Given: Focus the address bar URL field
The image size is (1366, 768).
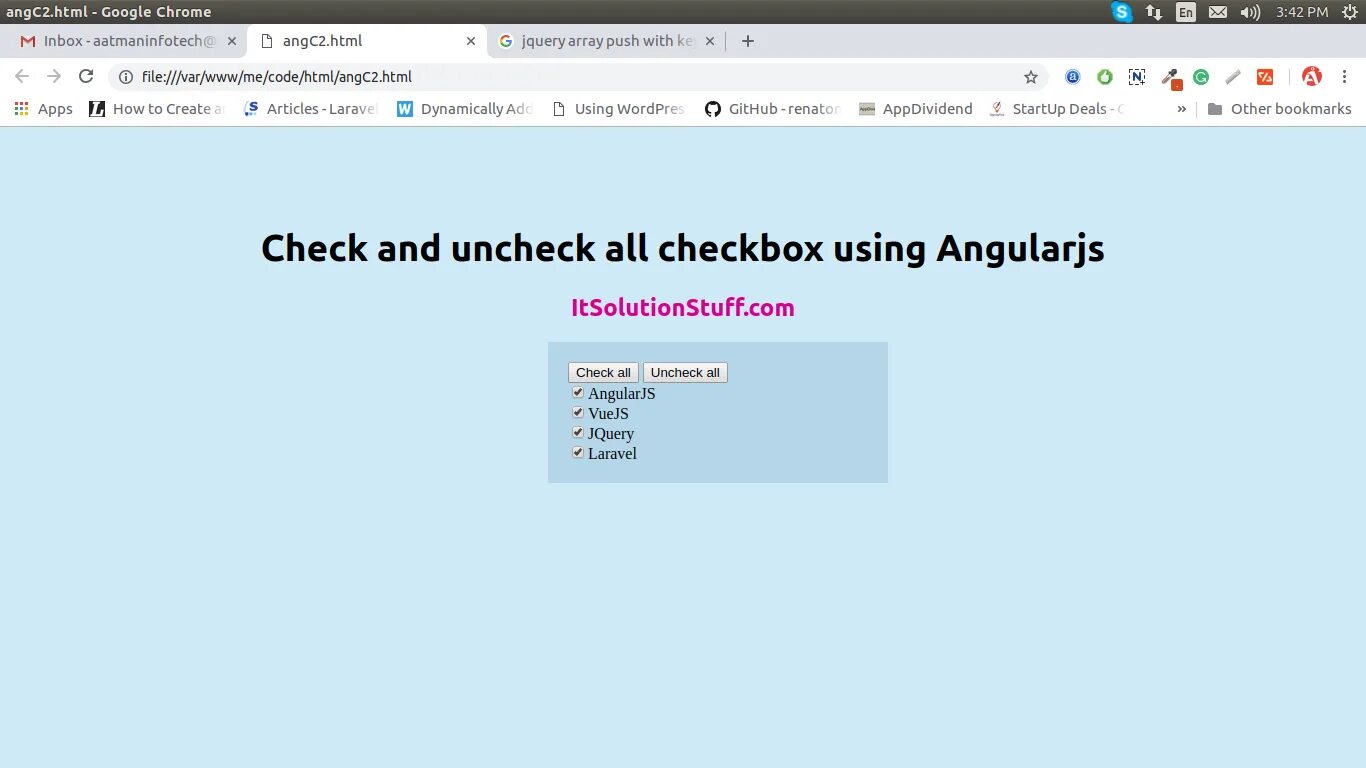Looking at the screenshot, I should click(580, 77).
